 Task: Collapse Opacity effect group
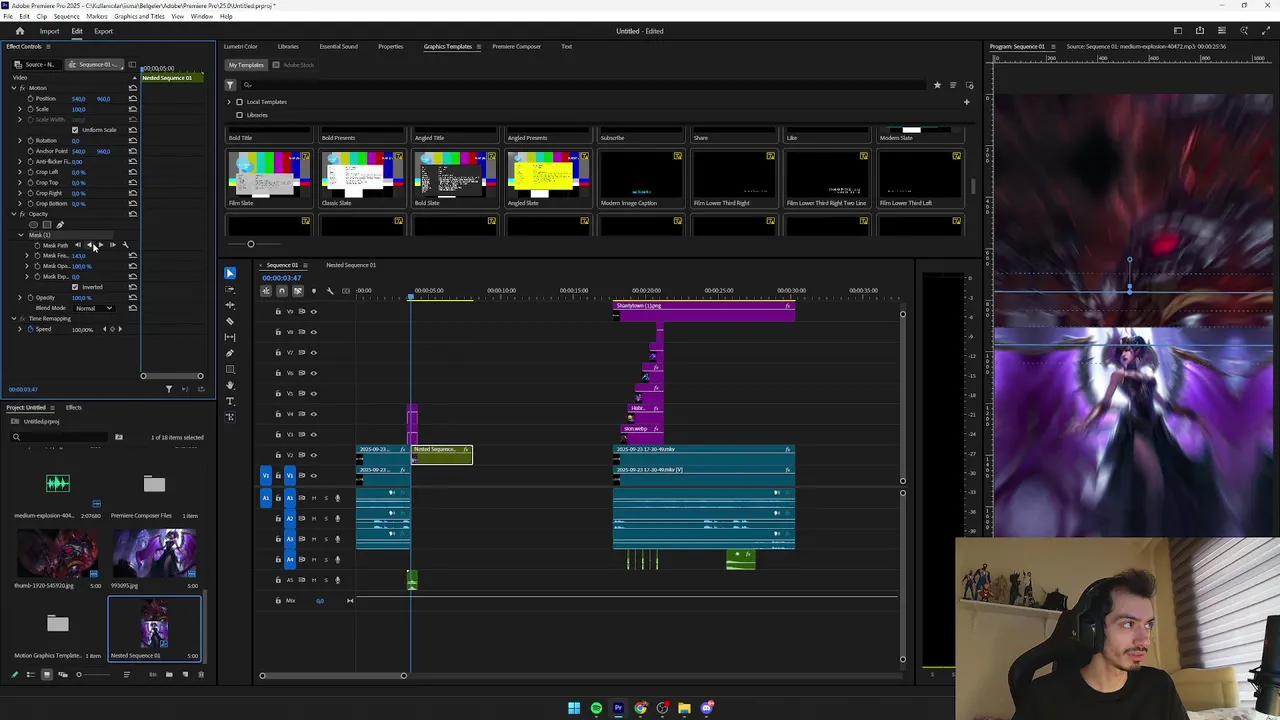14,214
